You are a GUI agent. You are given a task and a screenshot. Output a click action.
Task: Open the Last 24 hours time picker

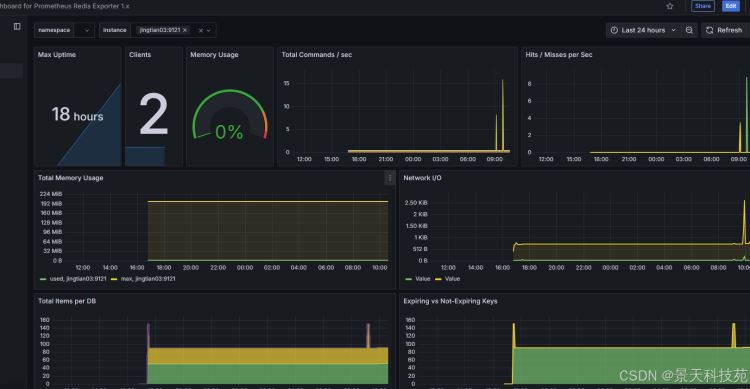pyautogui.click(x=643, y=30)
